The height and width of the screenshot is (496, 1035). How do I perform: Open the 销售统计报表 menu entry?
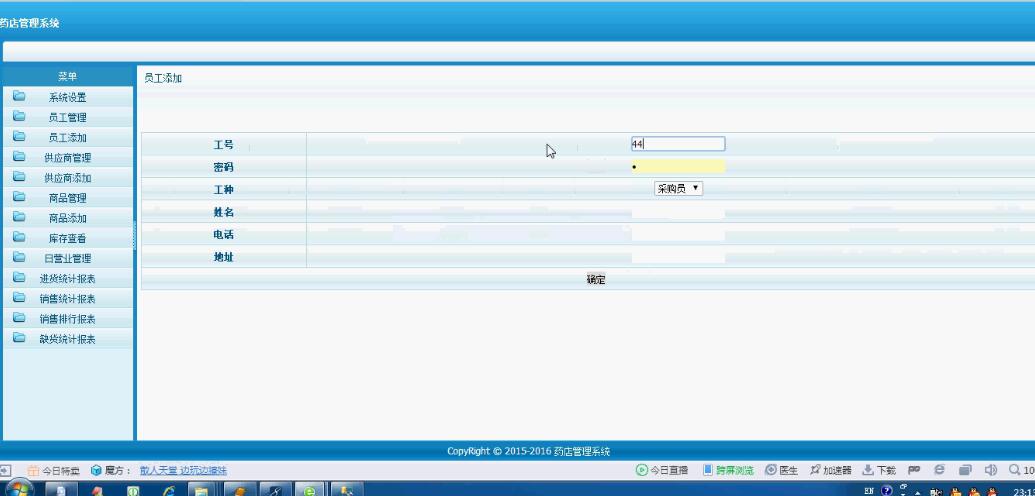67,299
